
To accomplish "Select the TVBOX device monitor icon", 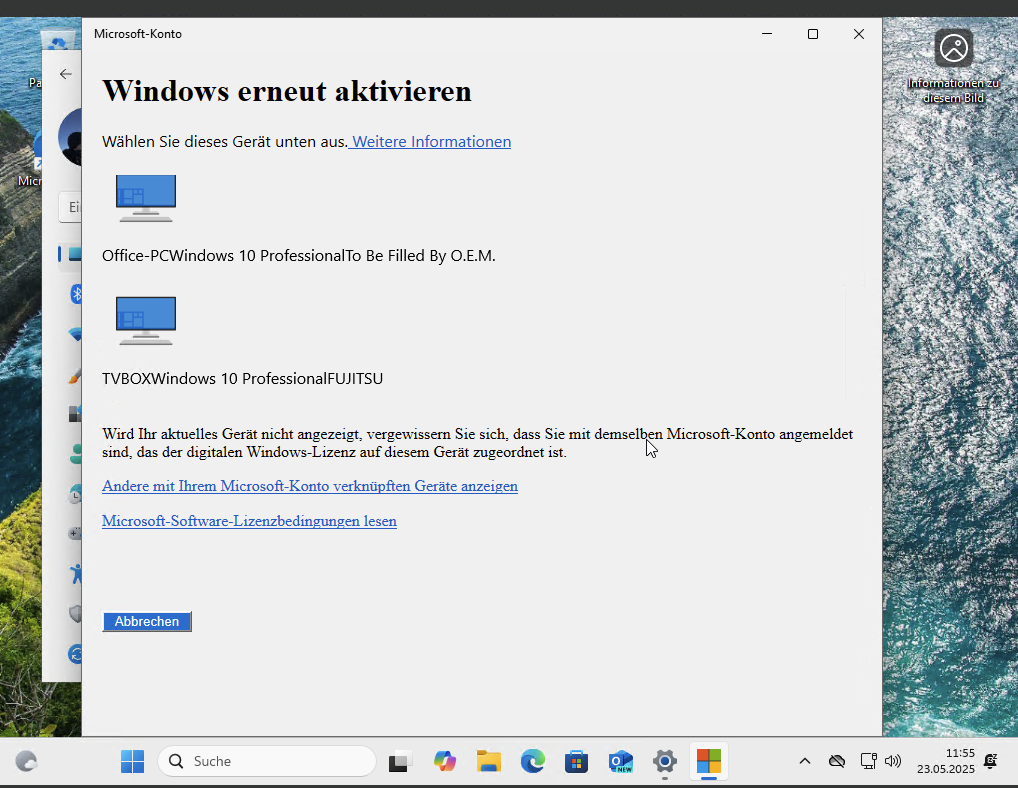I will click(146, 321).
